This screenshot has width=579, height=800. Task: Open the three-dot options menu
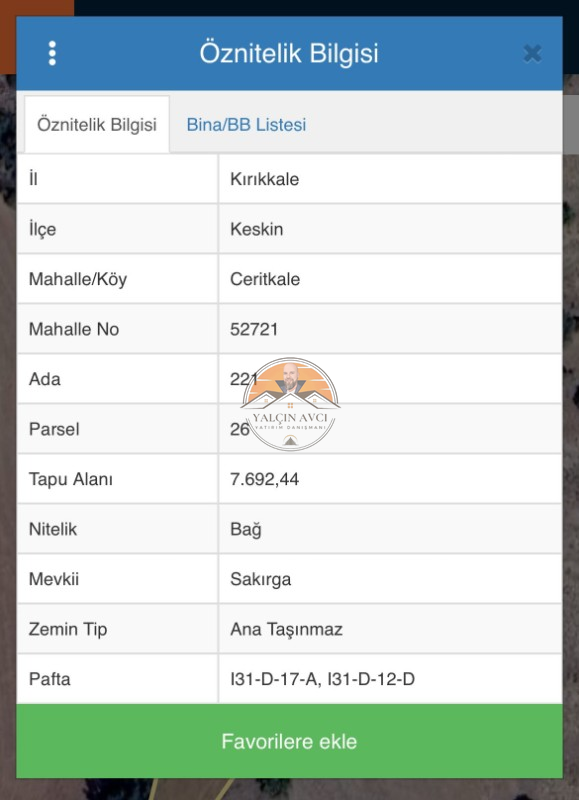tap(52, 54)
